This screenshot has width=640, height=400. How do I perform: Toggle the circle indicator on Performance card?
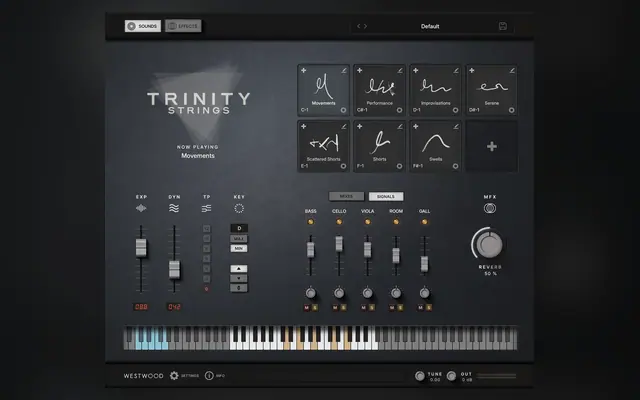pyautogui.click(x=399, y=110)
